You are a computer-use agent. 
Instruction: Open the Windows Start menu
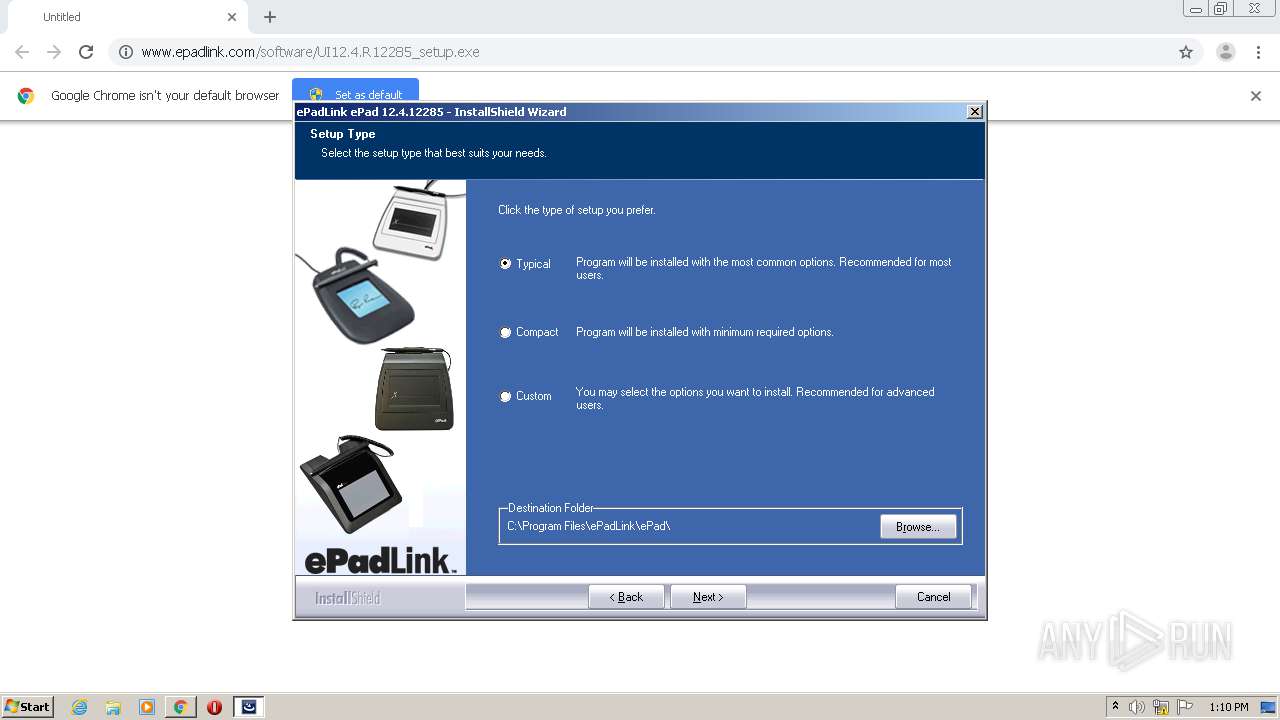pos(27,706)
